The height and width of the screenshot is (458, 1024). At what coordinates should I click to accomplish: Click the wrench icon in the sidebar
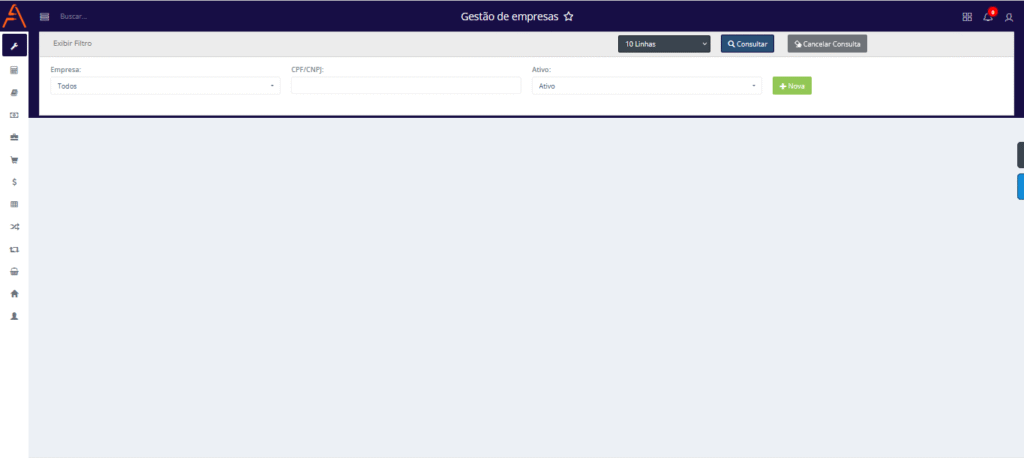[x=14, y=46]
